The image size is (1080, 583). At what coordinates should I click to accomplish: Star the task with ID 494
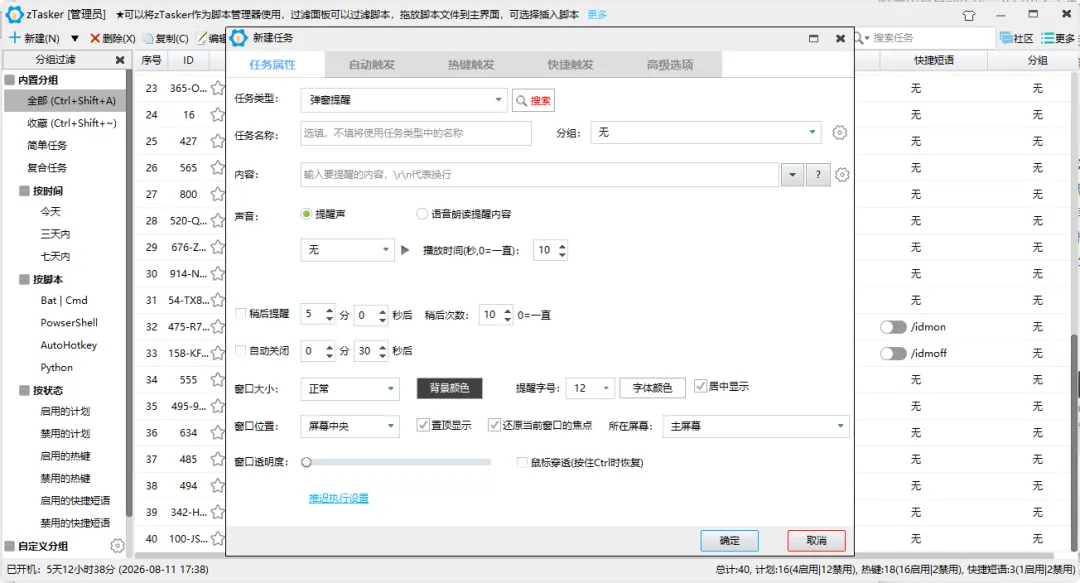pos(218,486)
